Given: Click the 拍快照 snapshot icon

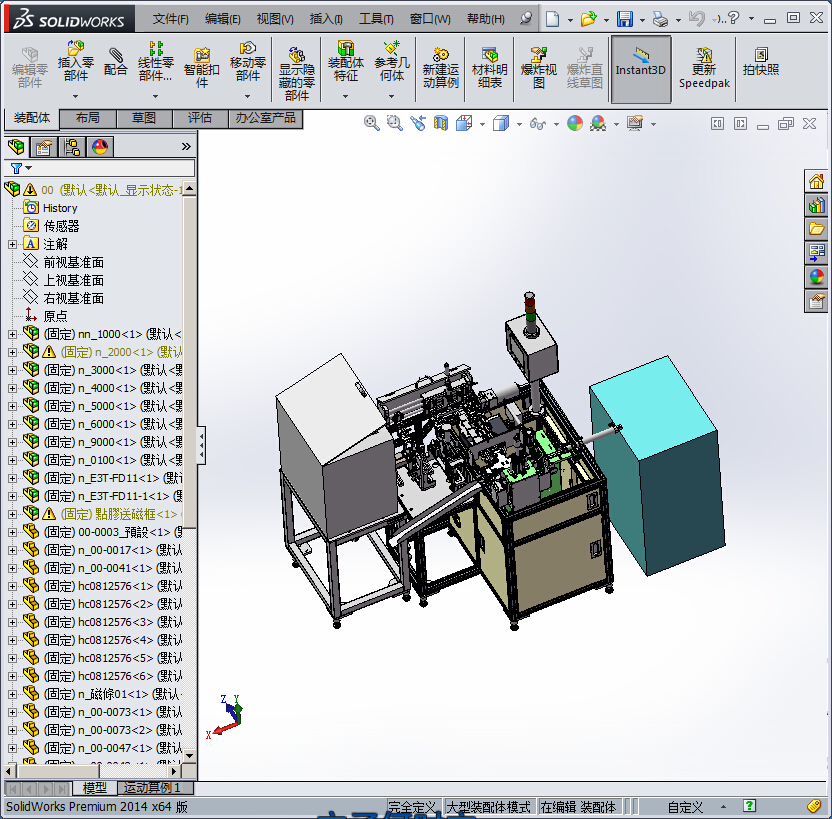Looking at the screenshot, I should coord(760,61).
